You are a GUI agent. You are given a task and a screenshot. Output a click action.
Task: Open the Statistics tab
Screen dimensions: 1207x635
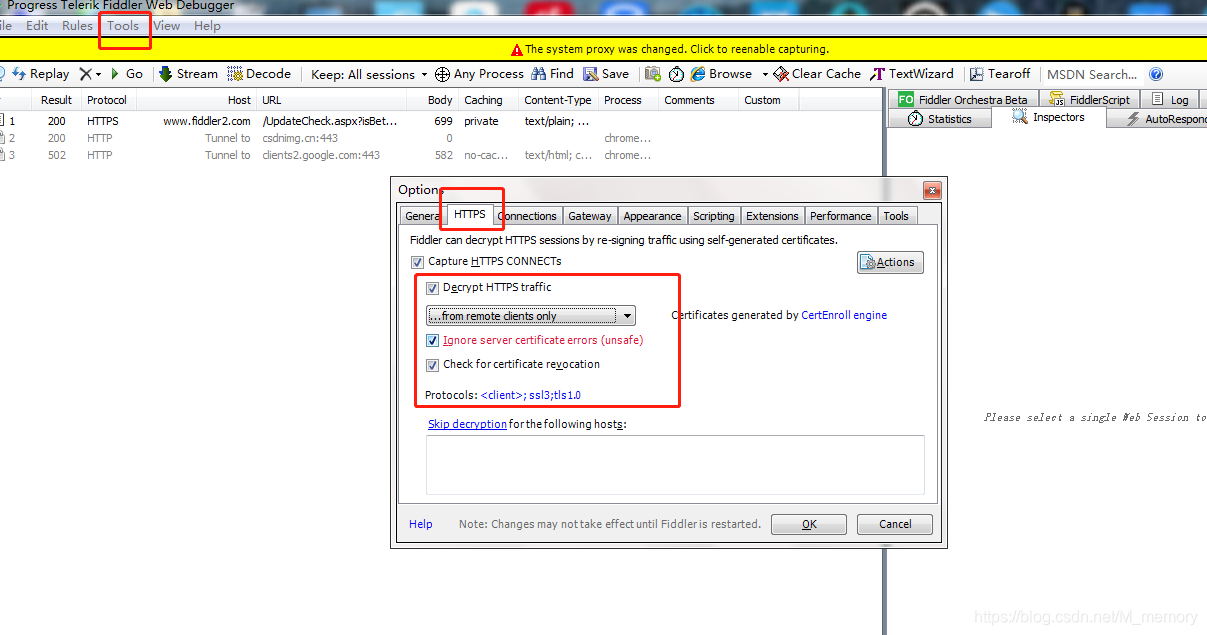(x=940, y=118)
